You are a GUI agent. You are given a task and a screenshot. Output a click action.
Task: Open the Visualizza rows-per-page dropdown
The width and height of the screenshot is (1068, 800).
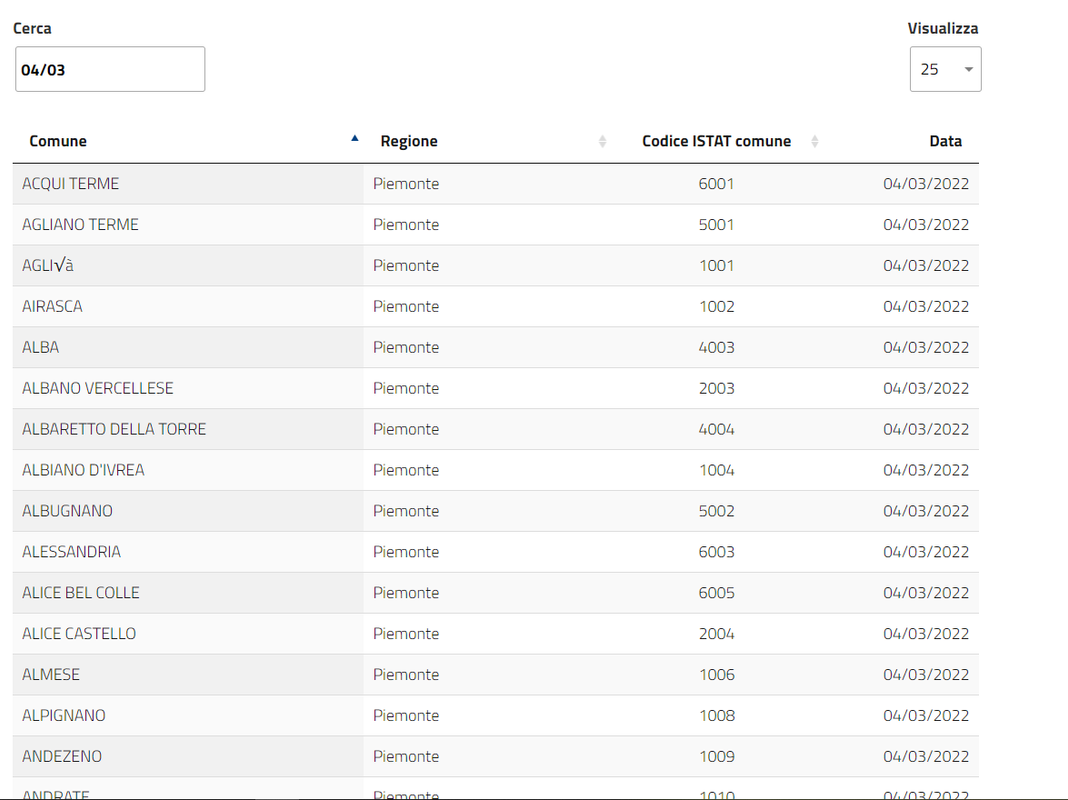pyautogui.click(x=945, y=69)
